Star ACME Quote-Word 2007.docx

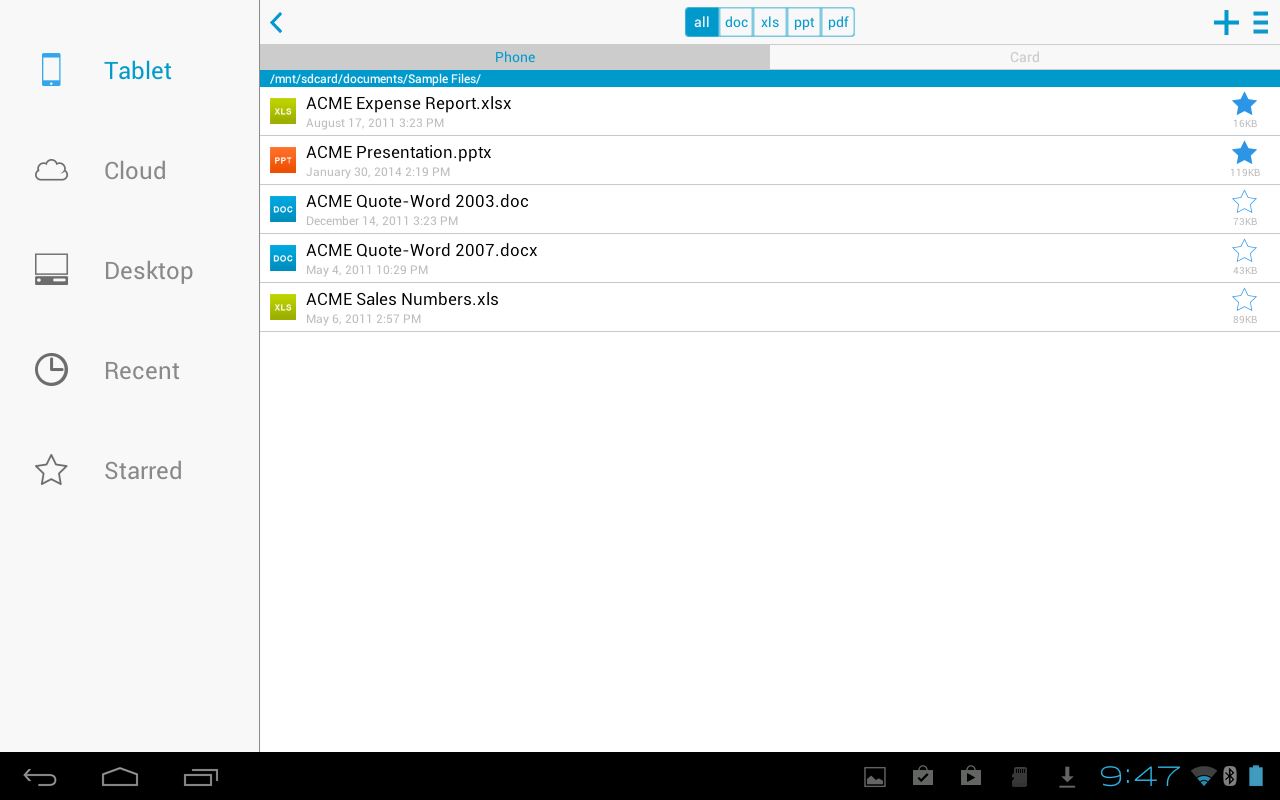click(x=1244, y=250)
